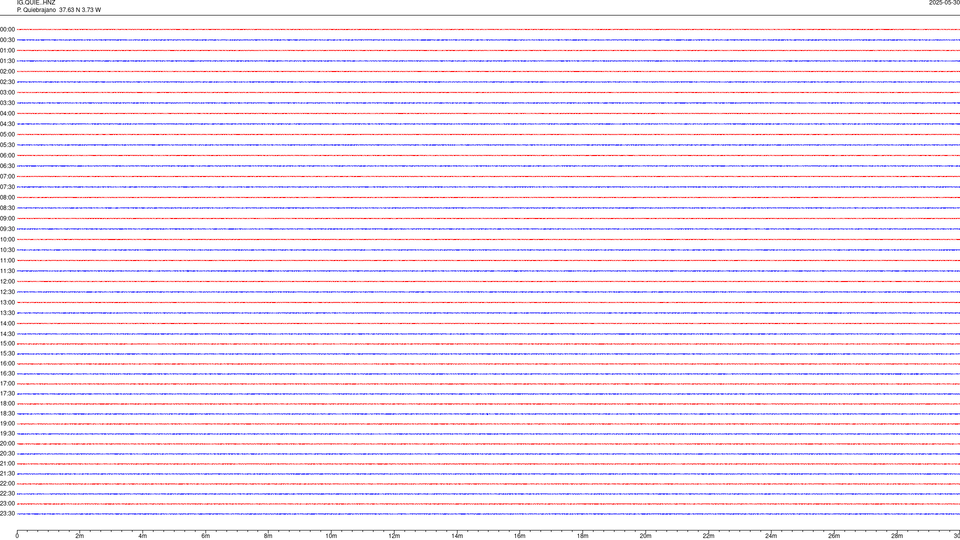
Task: Select the 00:30 time row label
Action: (7, 40)
